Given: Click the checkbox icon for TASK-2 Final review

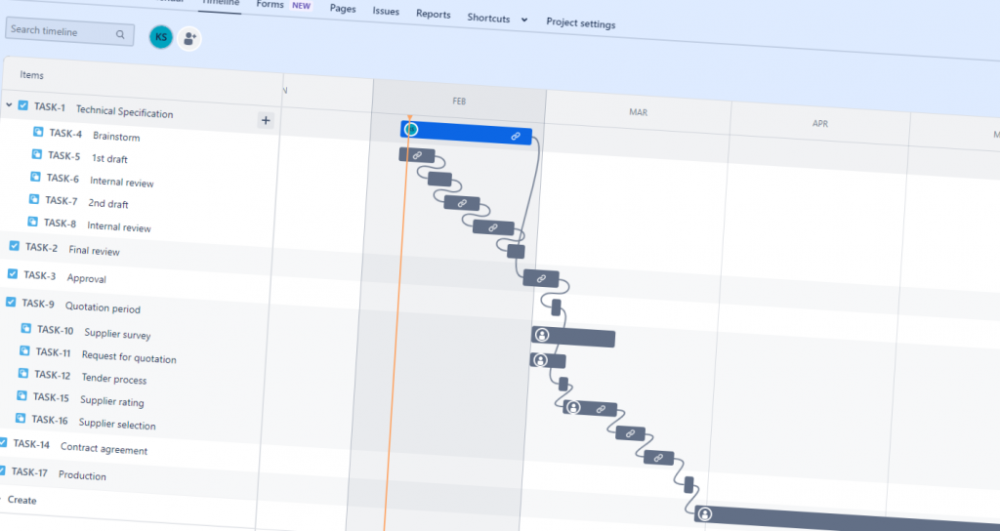Looking at the screenshot, I should [x=14, y=246].
